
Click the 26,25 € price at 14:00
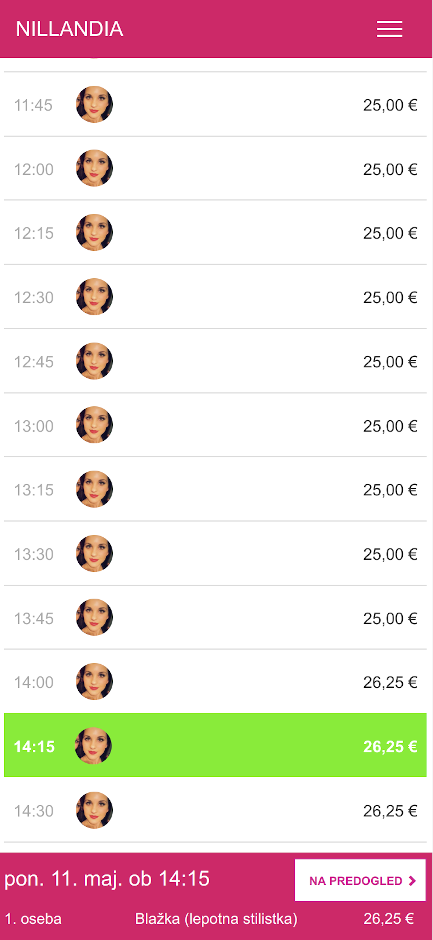pyautogui.click(x=390, y=682)
